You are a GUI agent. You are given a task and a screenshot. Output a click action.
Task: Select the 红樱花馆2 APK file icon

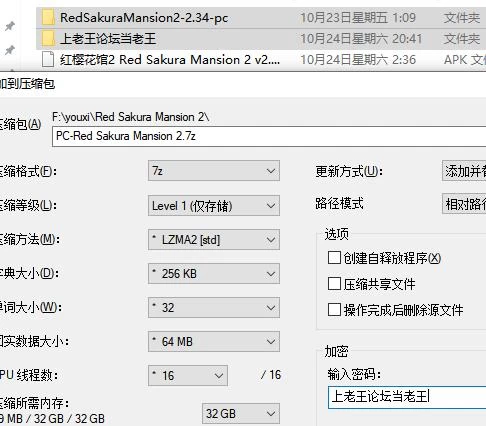48,60
